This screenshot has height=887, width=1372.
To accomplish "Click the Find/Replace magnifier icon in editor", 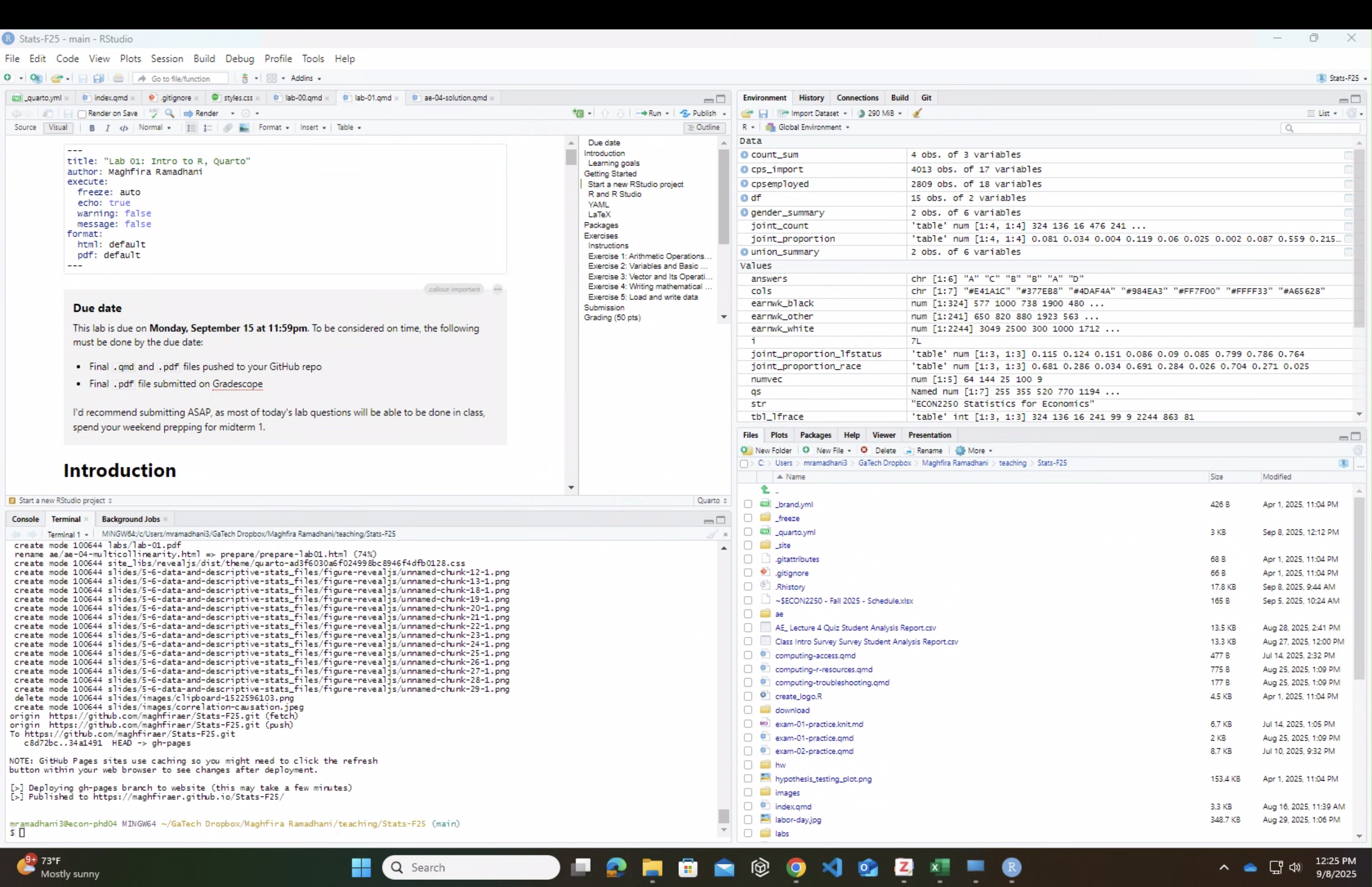I will click(x=169, y=113).
